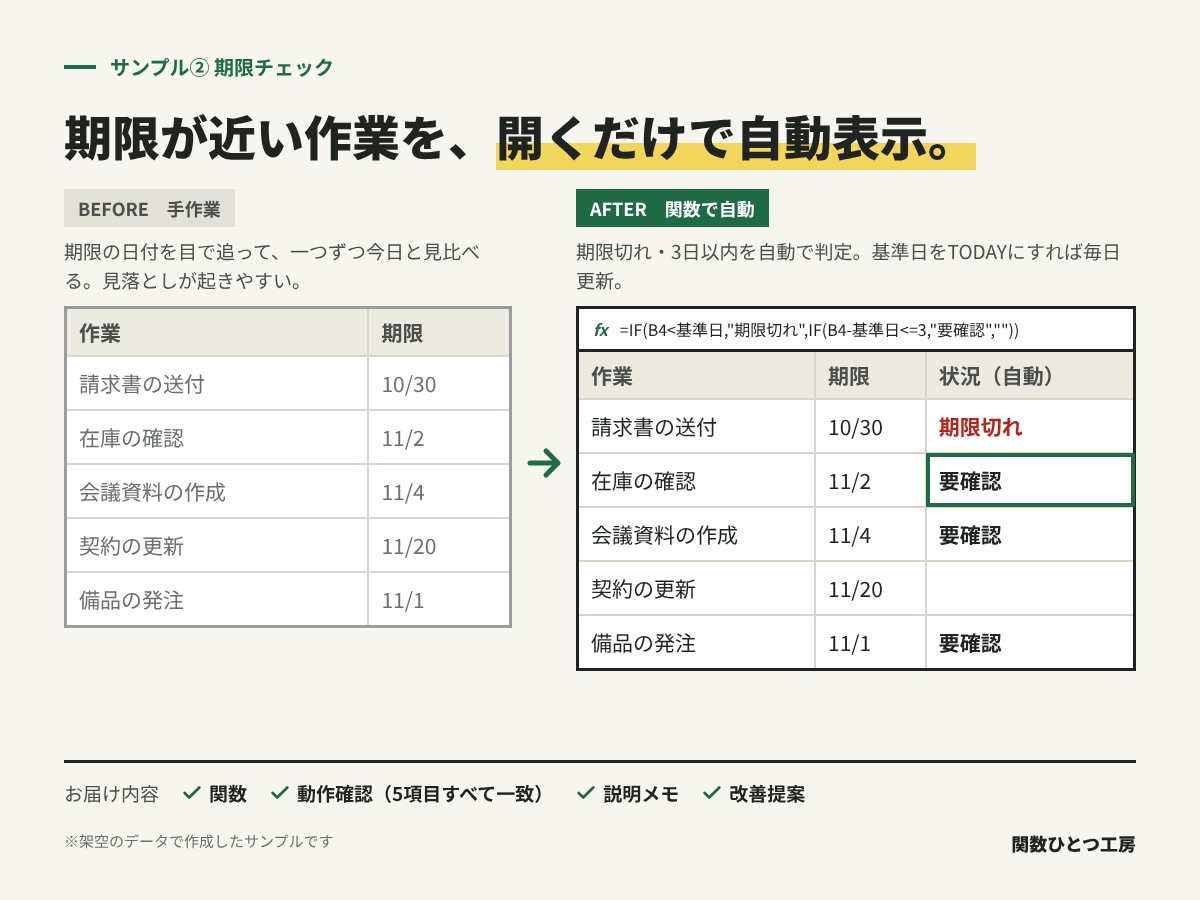Click the 関数ひとつ工房 brand name
The width and height of the screenshot is (1200, 900).
point(1074,844)
